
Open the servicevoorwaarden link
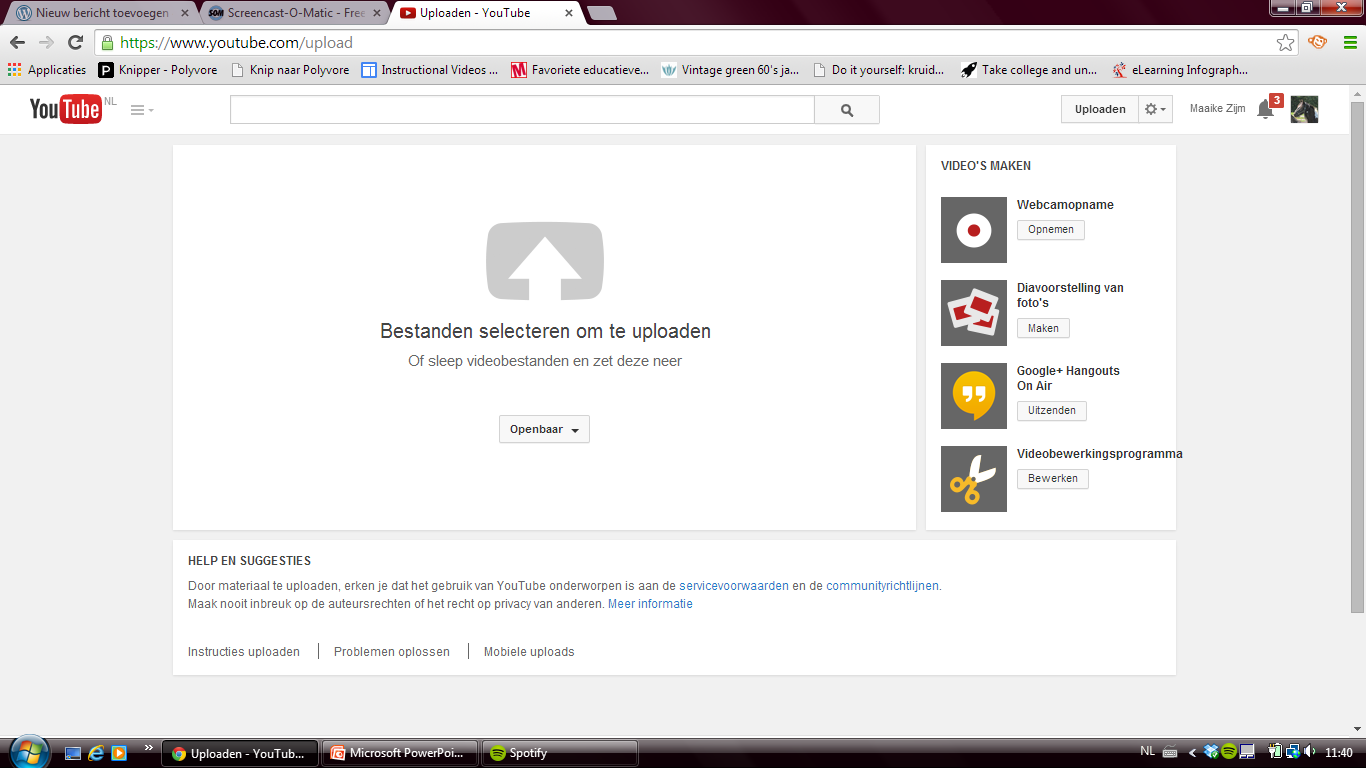pyautogui.click(x=733, y=586)
